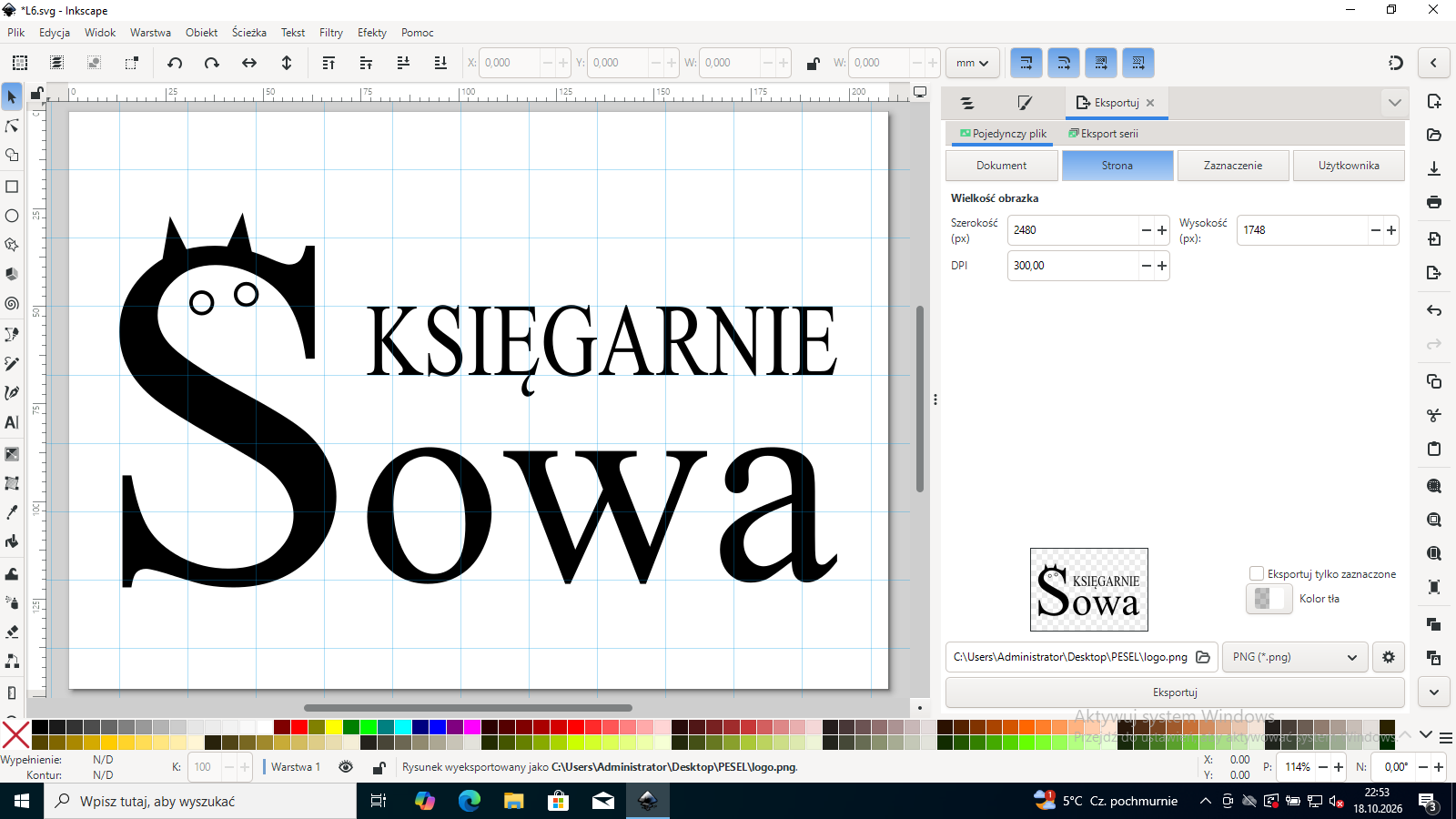Open the PNG (*.png) format dropdown
The width and height of the screenshot is (1456, 819).
tap(1295, 657)
